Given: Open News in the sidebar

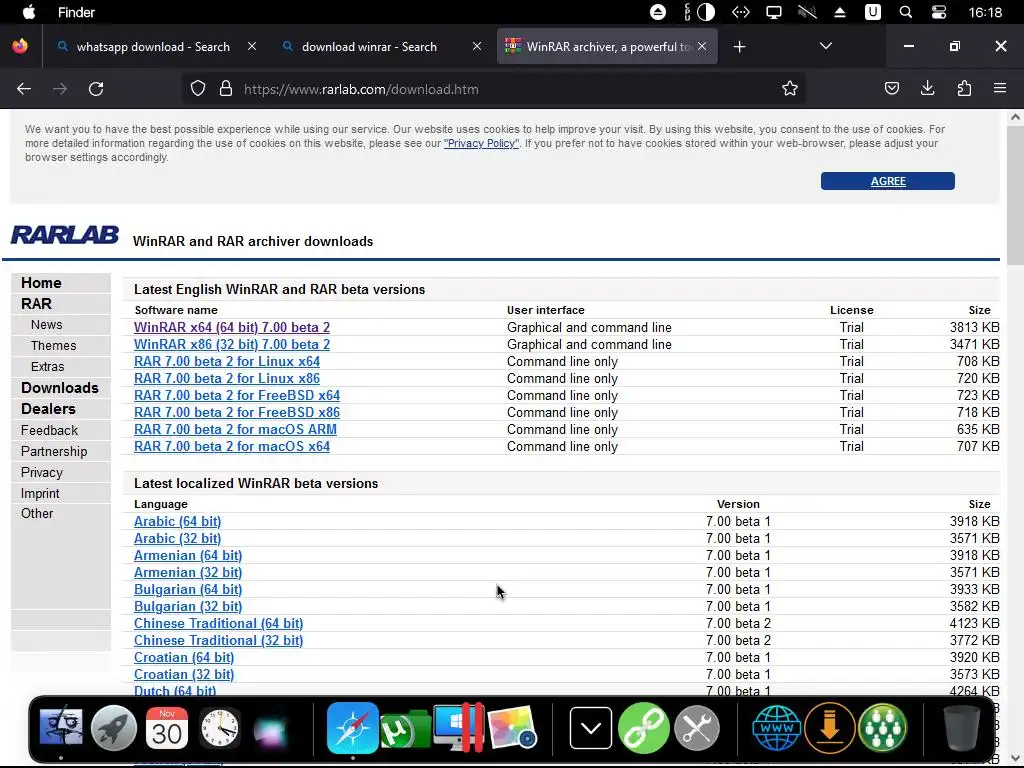Looking at the screenshot, I should pos(46,325).
